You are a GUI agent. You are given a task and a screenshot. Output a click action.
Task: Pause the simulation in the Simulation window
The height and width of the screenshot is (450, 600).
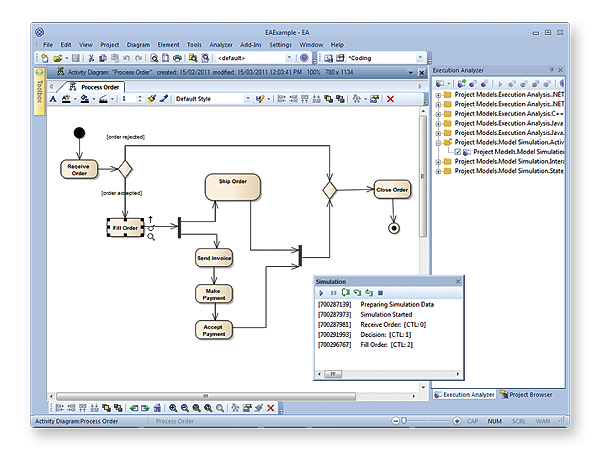(333, 292)
